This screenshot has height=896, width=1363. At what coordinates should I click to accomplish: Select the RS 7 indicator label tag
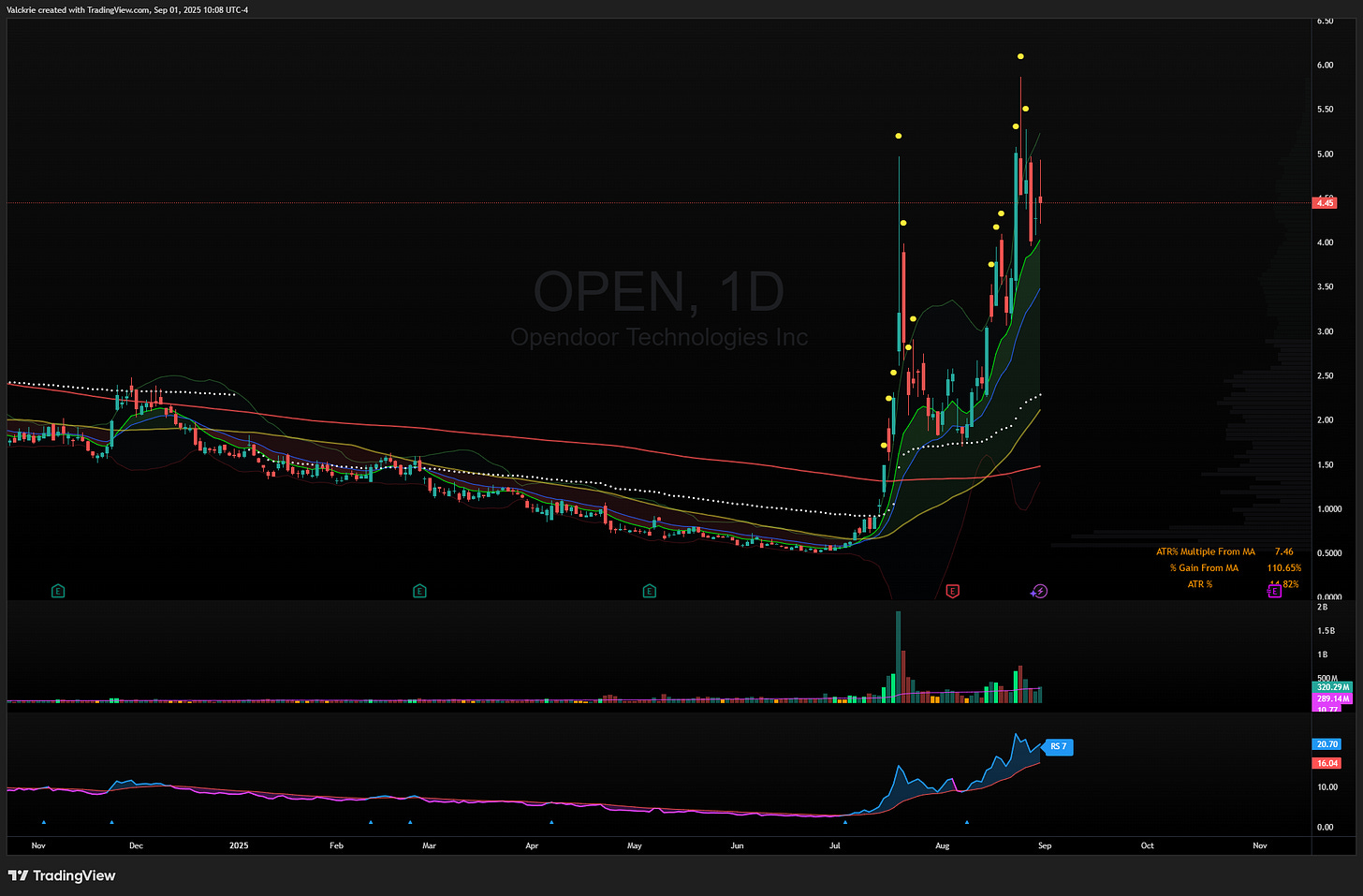pos(1058,746)
